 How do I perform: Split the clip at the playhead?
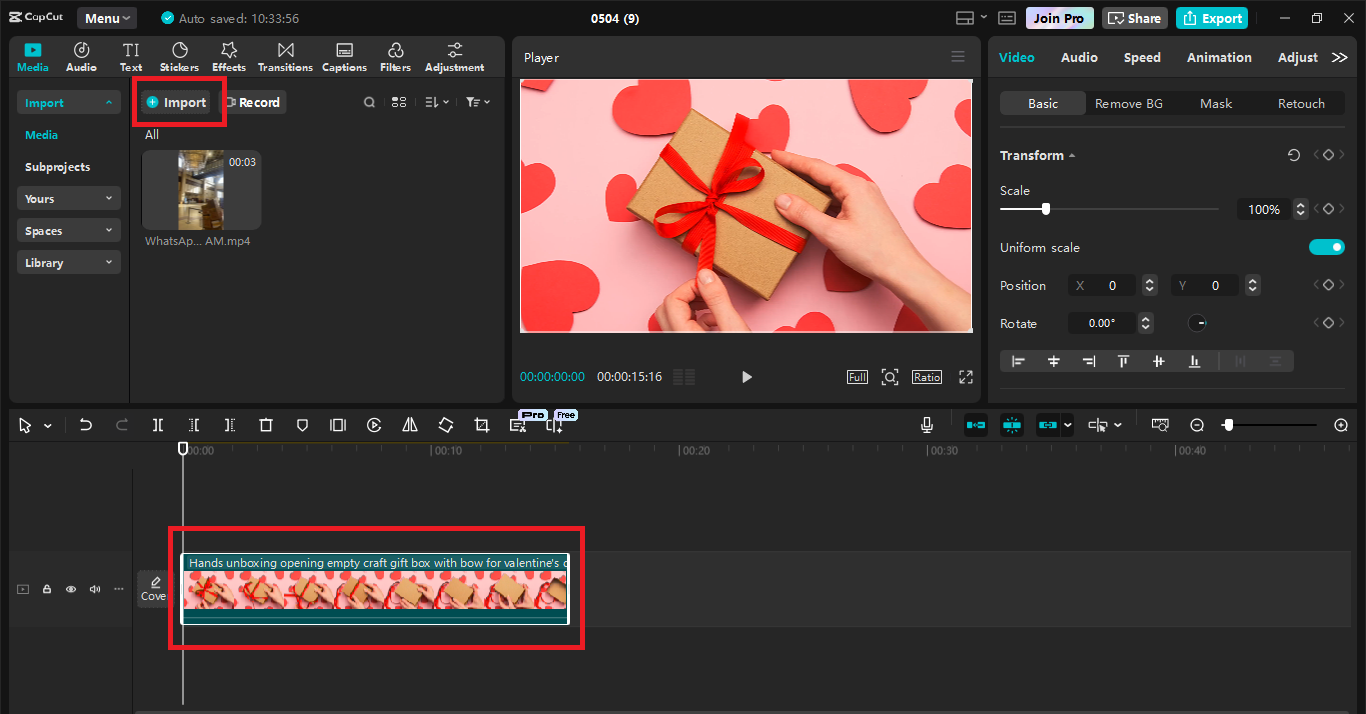157,424
